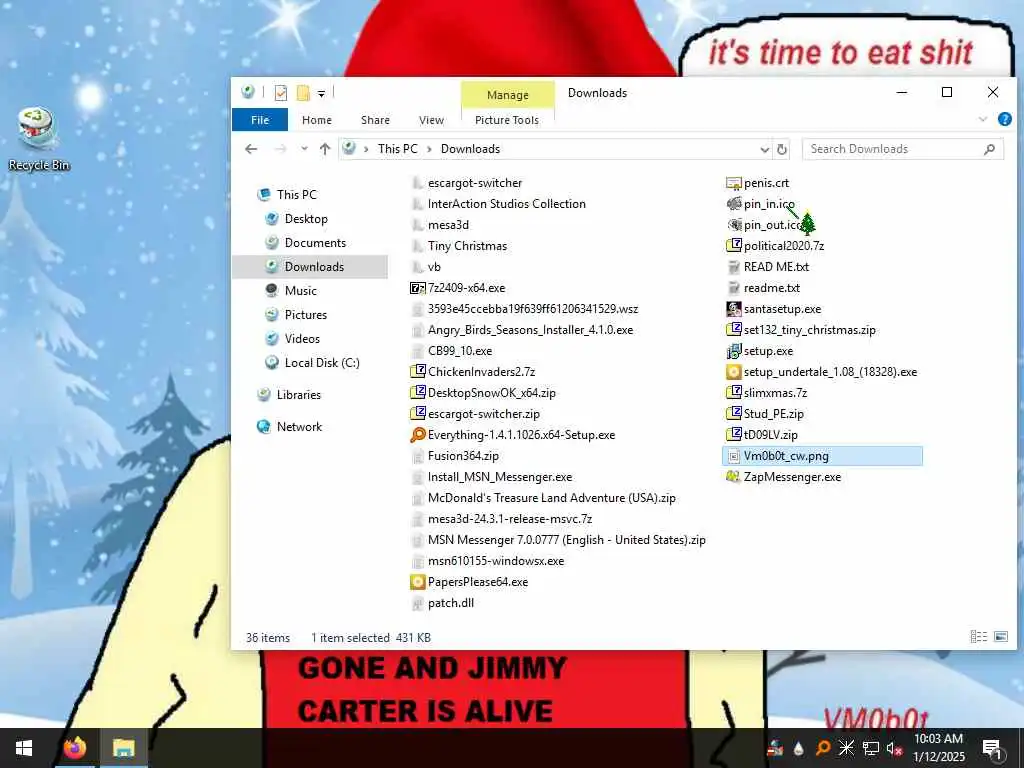Open the Windows Start menu
The height and width of the screenshot is (768, 1024).
(24, 748)
